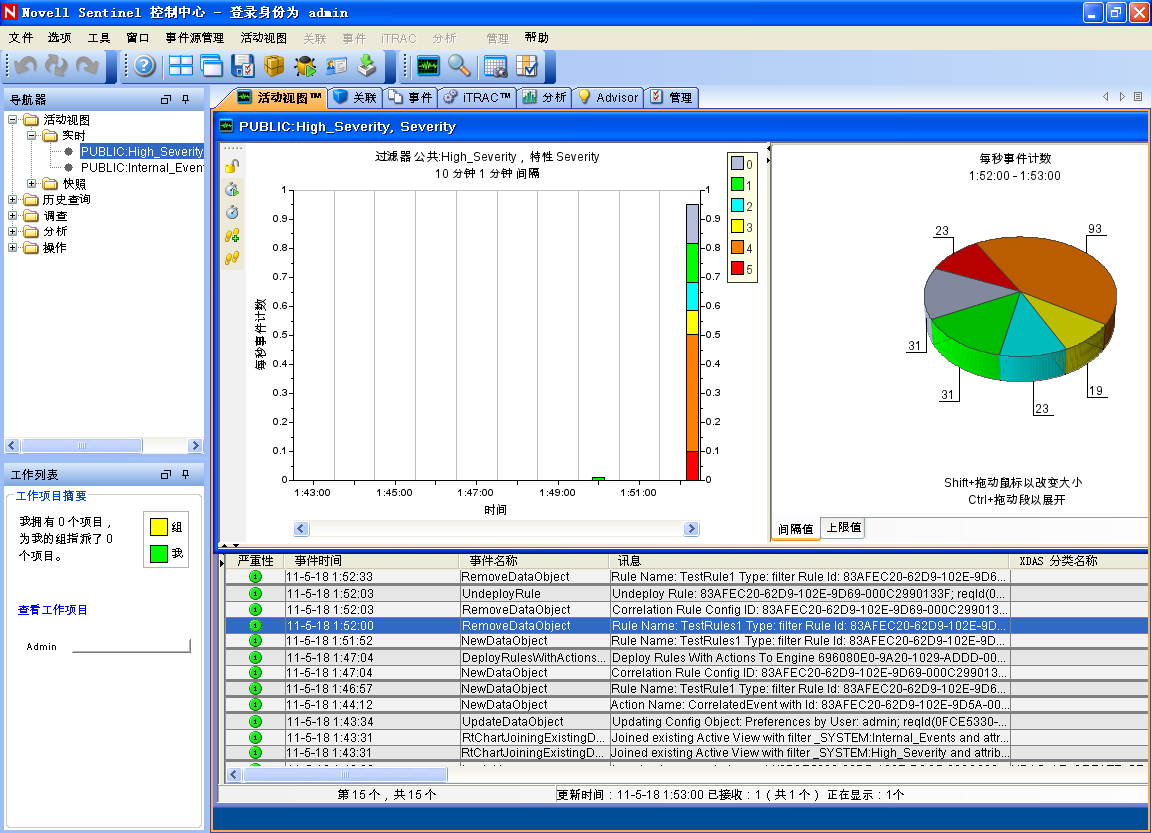Pin the 导航器 navigator panel
Image resolution: width=1152 pixels, height=833 pixels.
186,99
